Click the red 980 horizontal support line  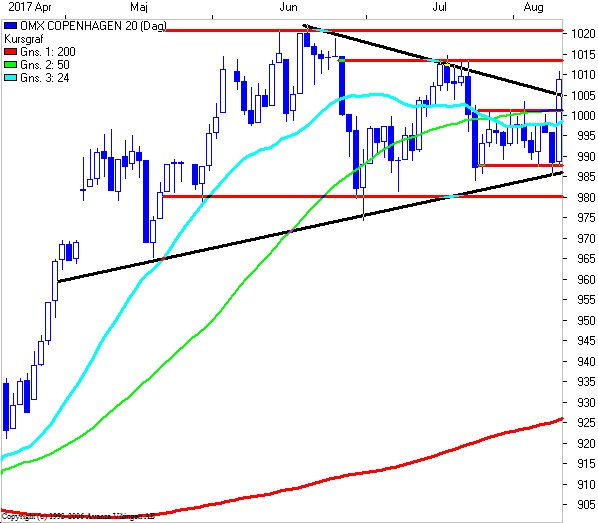point(362,196)
